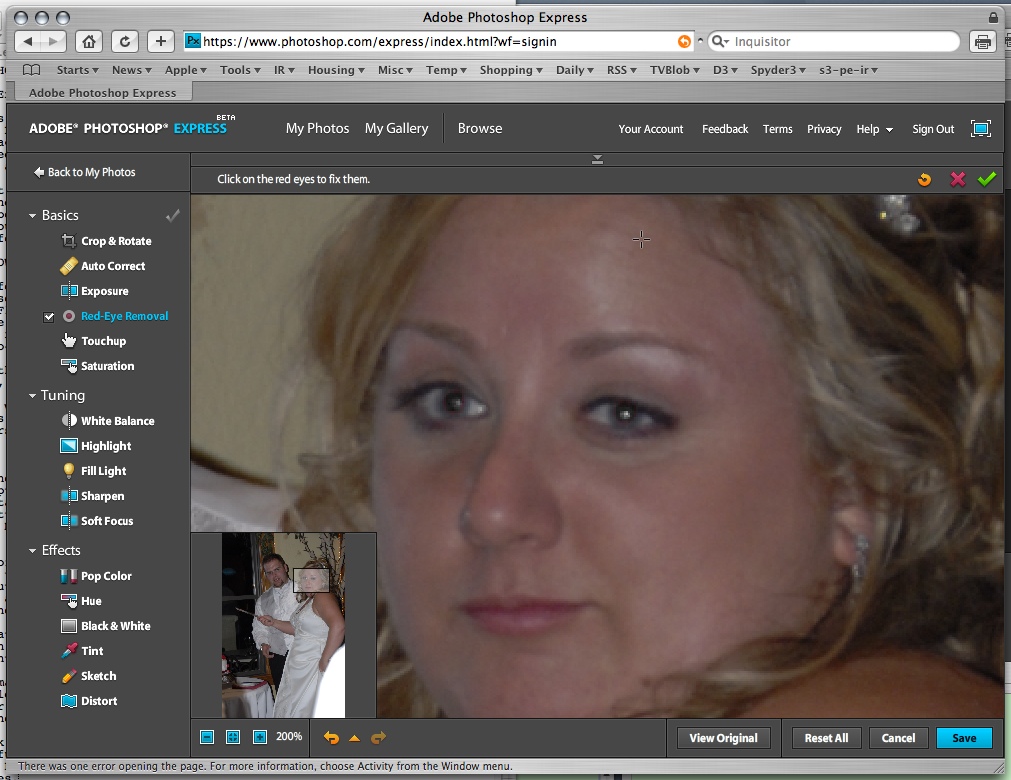Open the Help dropdown menu
Image resolution: width=1011 pixels, height=780 pixels.
click(874, 129)
